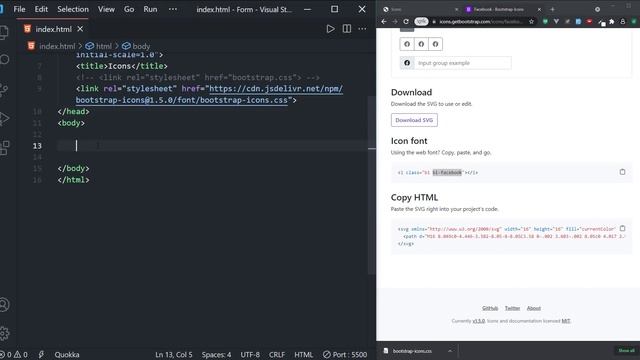The height and width of the screenshot is (360, 640).
Task: Open the MIT license link
Action: 566,321
